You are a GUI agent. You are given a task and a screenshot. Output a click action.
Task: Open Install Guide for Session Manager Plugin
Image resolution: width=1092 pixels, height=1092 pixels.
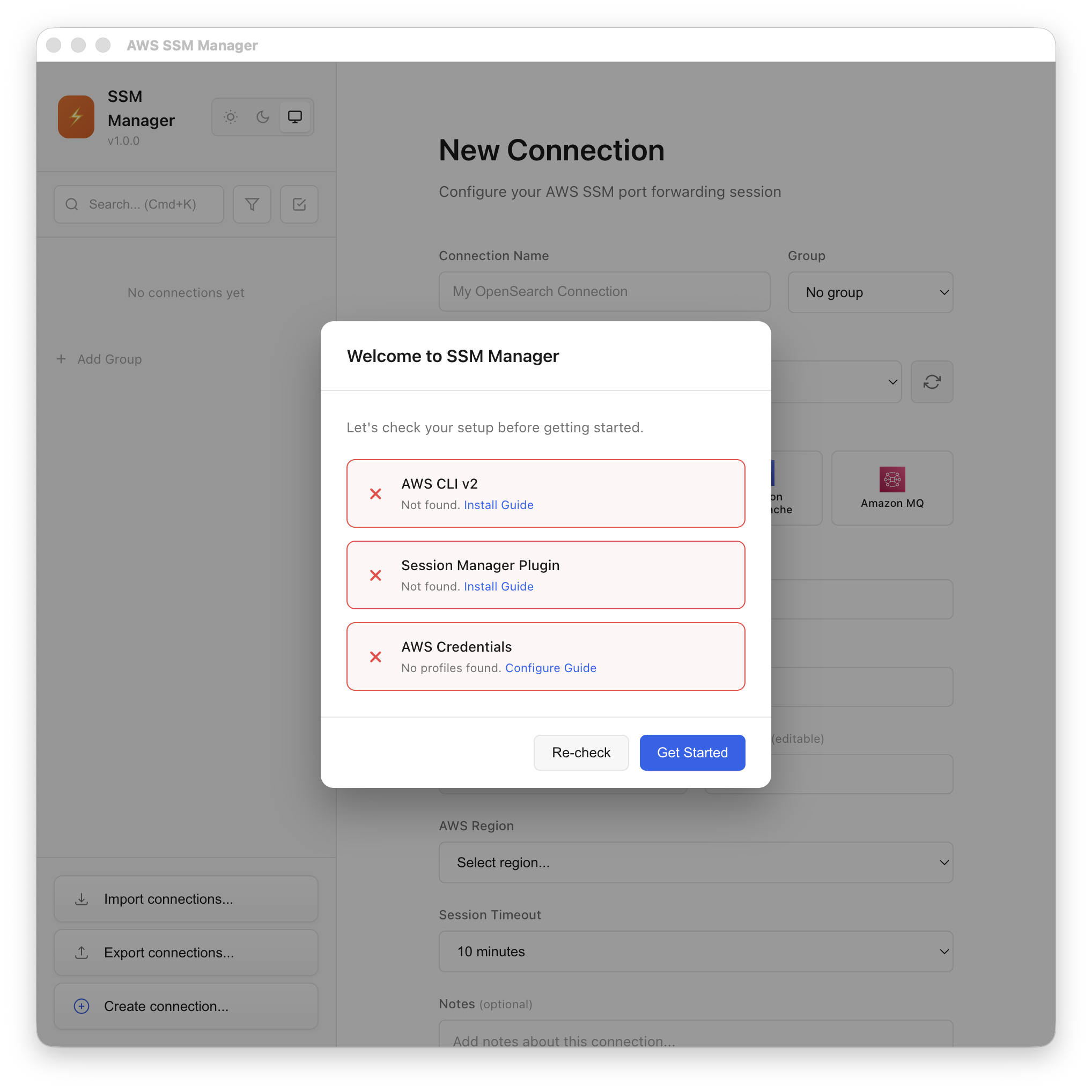coord(498,586)
